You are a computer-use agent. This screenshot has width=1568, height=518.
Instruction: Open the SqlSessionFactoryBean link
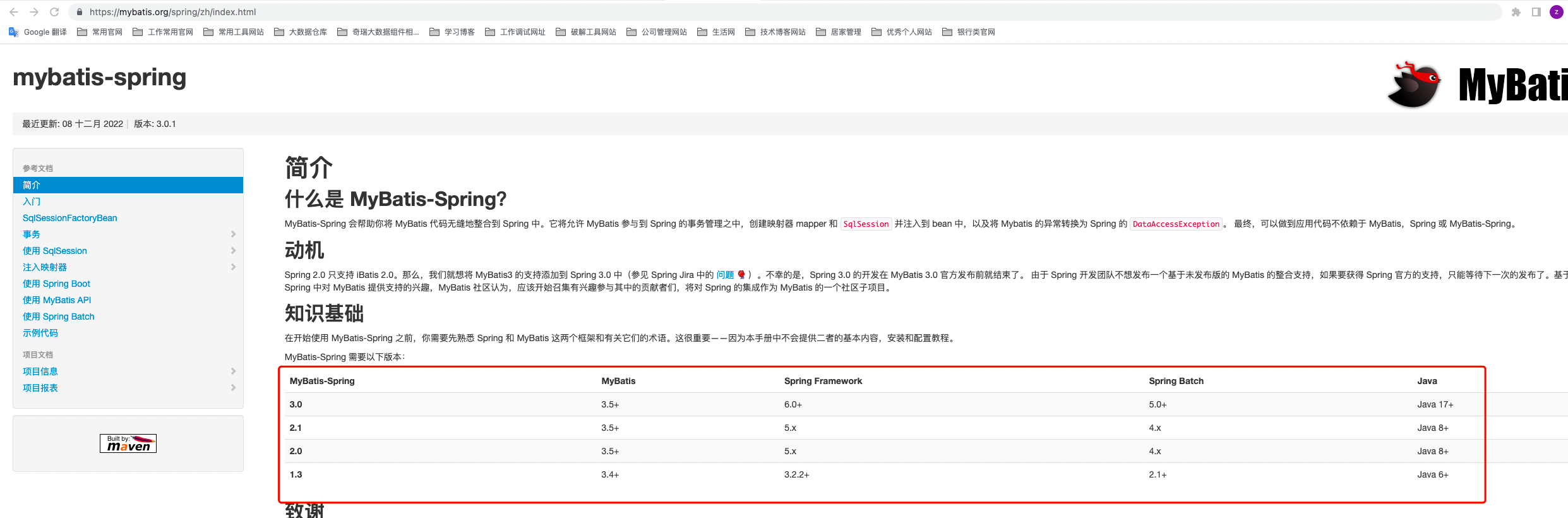coord(69,218)
